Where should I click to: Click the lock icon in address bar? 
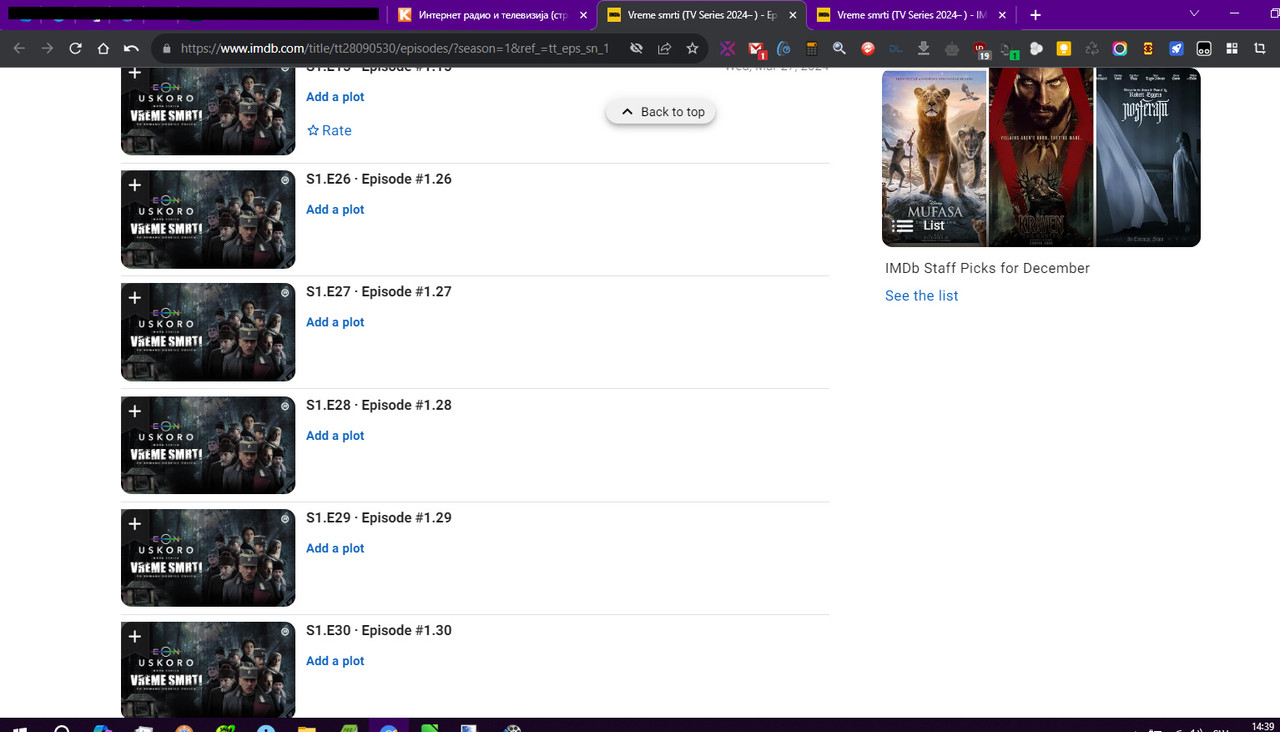(x=167, y=48)
